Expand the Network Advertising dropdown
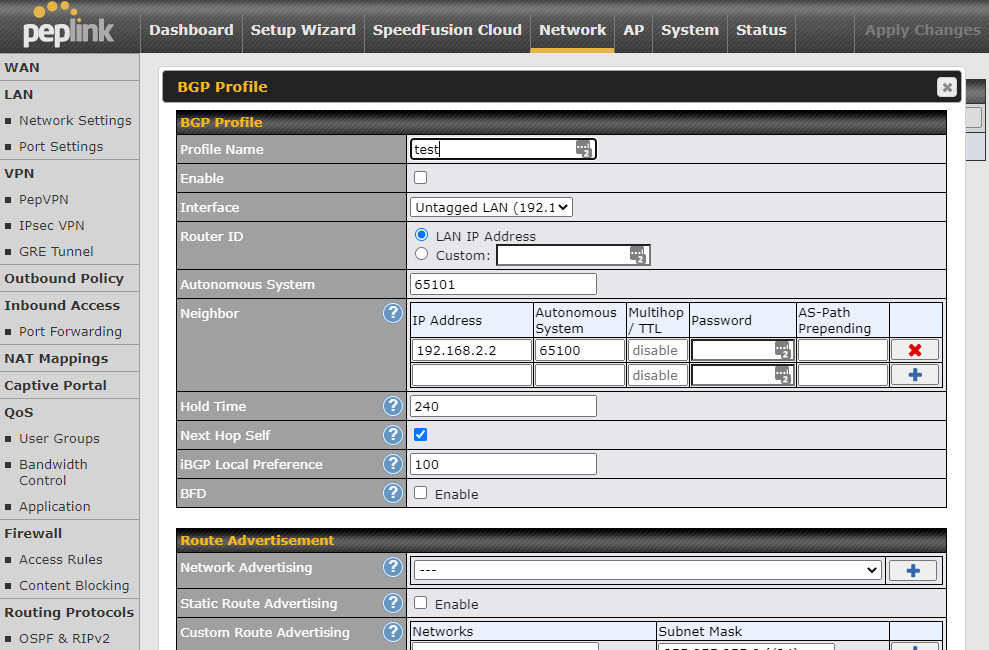989x650 pixels. [647, 570]
